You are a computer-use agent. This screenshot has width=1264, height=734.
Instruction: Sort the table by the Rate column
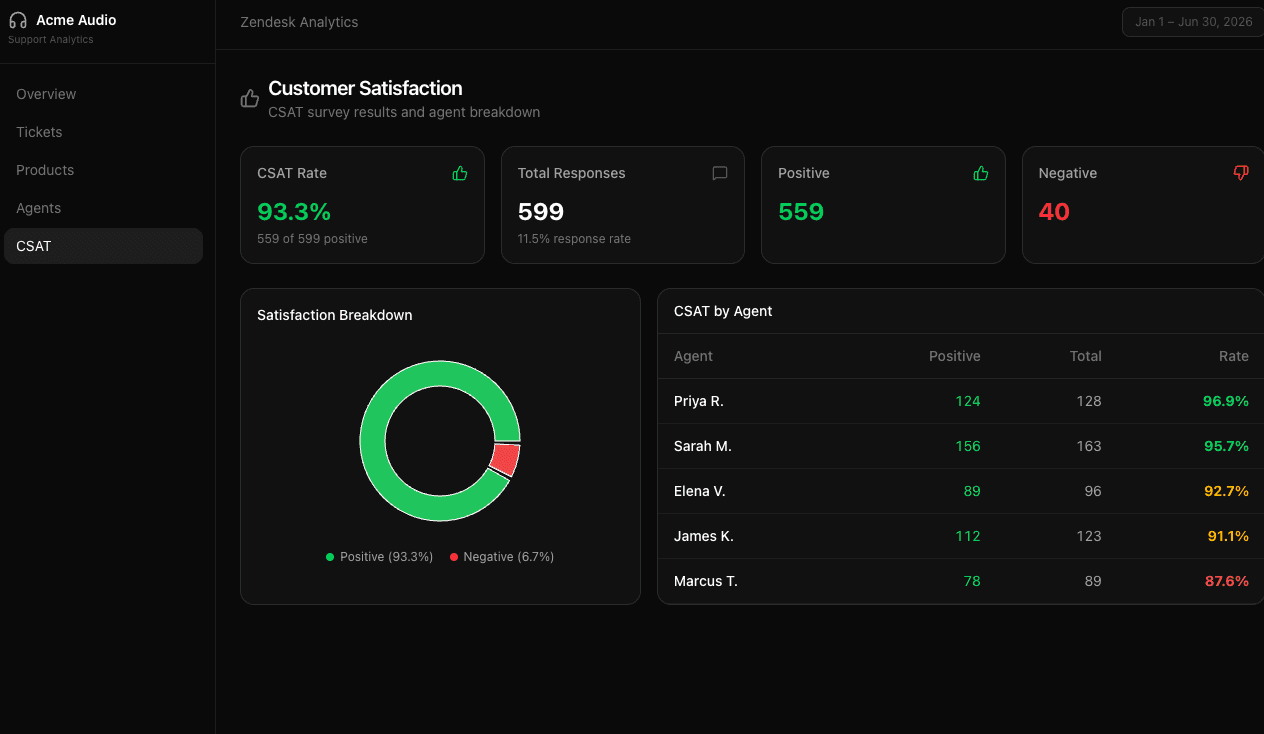pyautogui.click(x=1233, y=356)
